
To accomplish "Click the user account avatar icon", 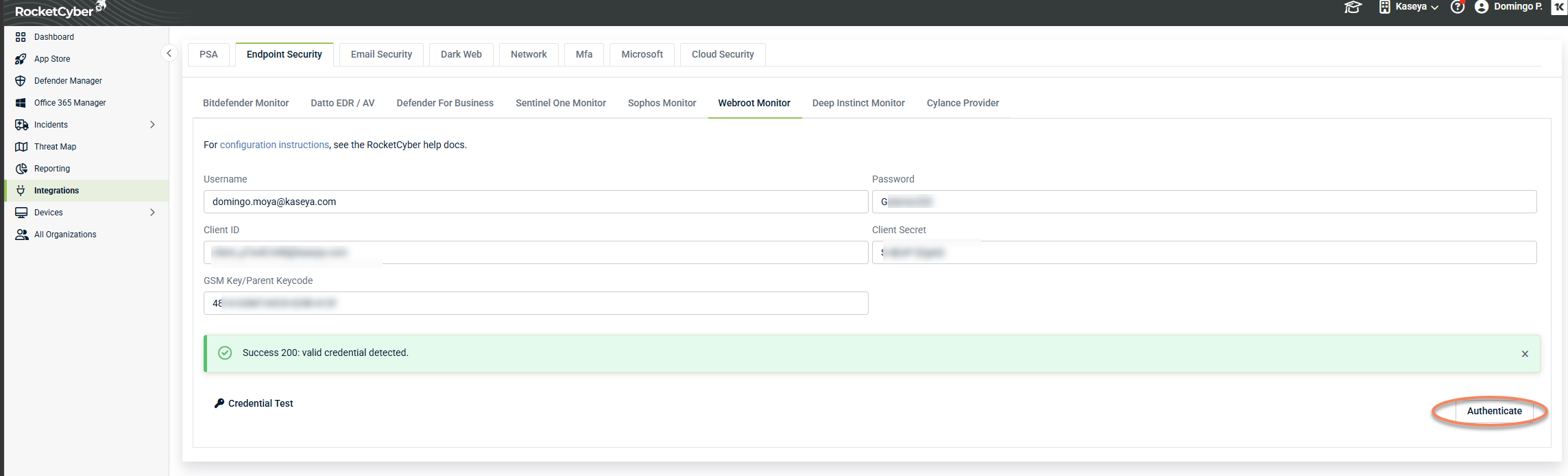I will click(1482, 7).
